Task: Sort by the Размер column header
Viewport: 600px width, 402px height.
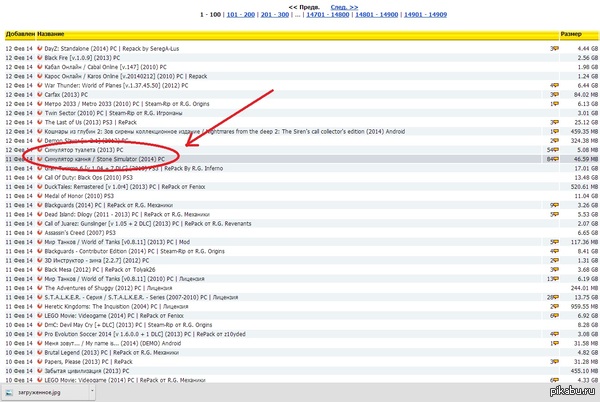Action: [571, 34]
